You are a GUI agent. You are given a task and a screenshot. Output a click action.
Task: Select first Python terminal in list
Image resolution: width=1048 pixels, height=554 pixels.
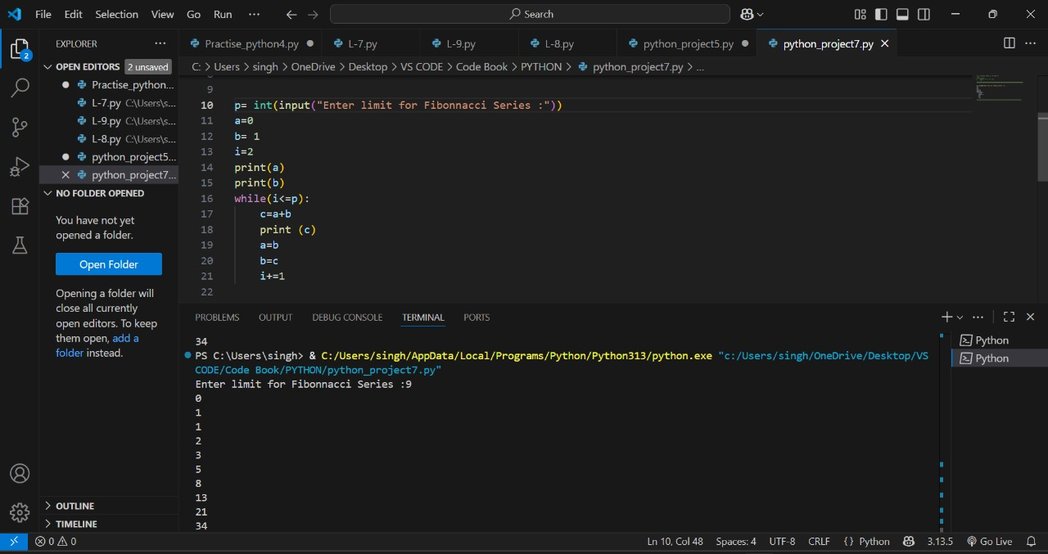pos(999,340)
